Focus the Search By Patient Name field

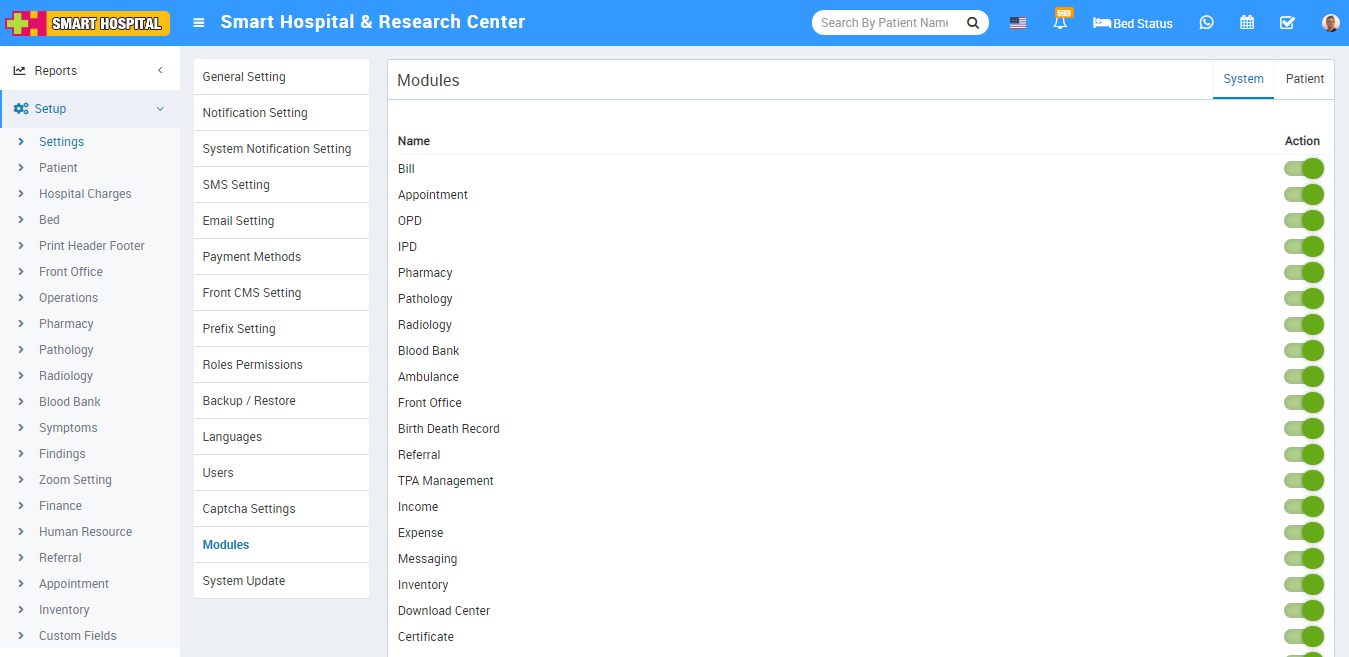tap(885, 23)
